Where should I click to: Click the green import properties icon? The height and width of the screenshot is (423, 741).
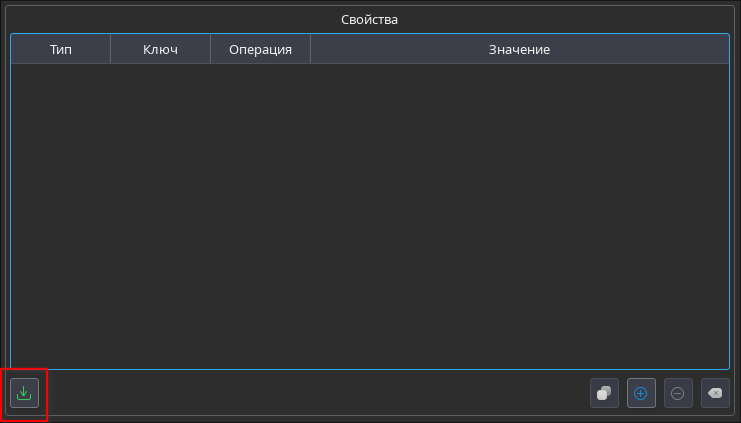[24, 393]
